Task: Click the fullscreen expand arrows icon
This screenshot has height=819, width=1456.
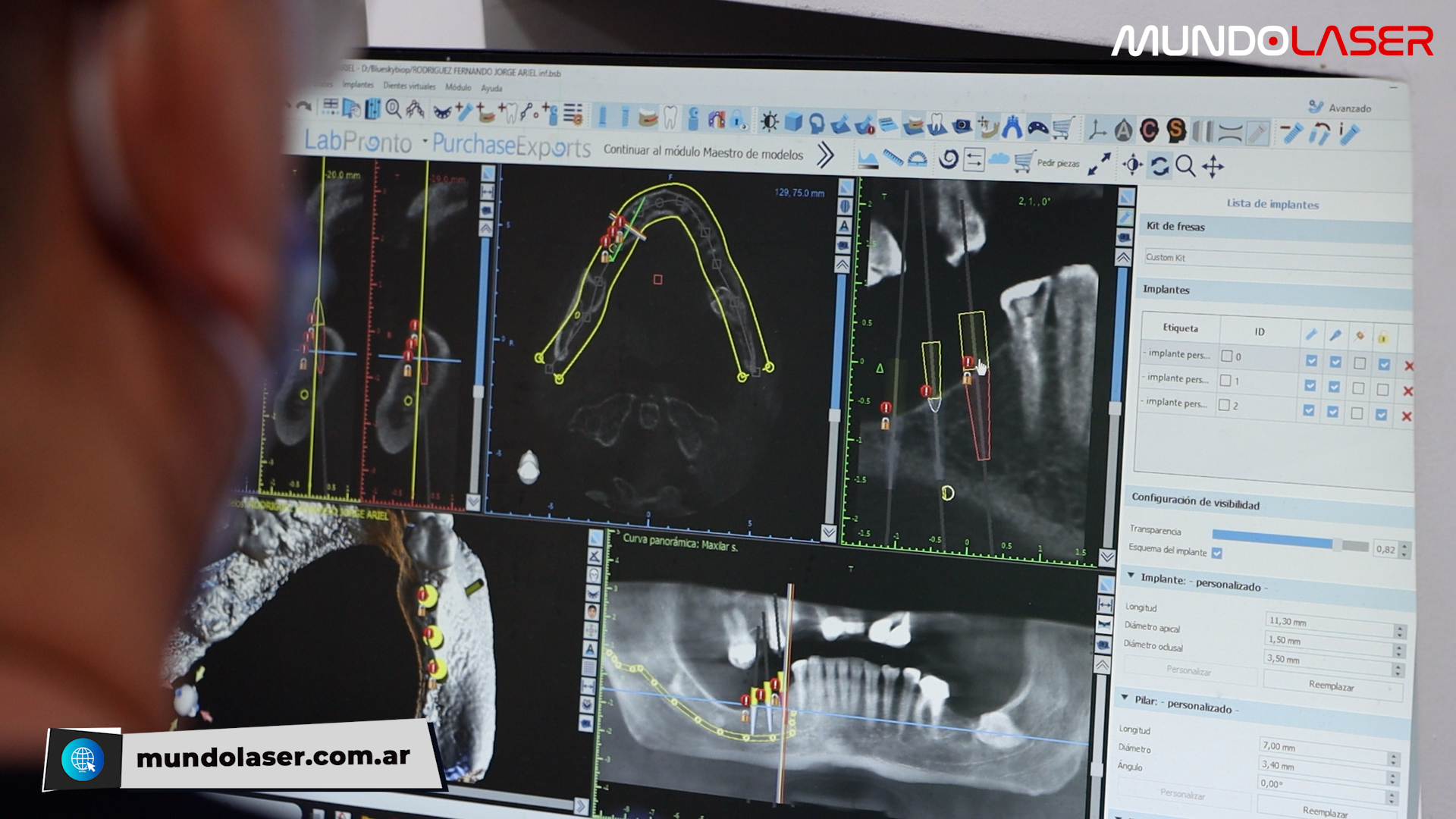Action: 1099,164
